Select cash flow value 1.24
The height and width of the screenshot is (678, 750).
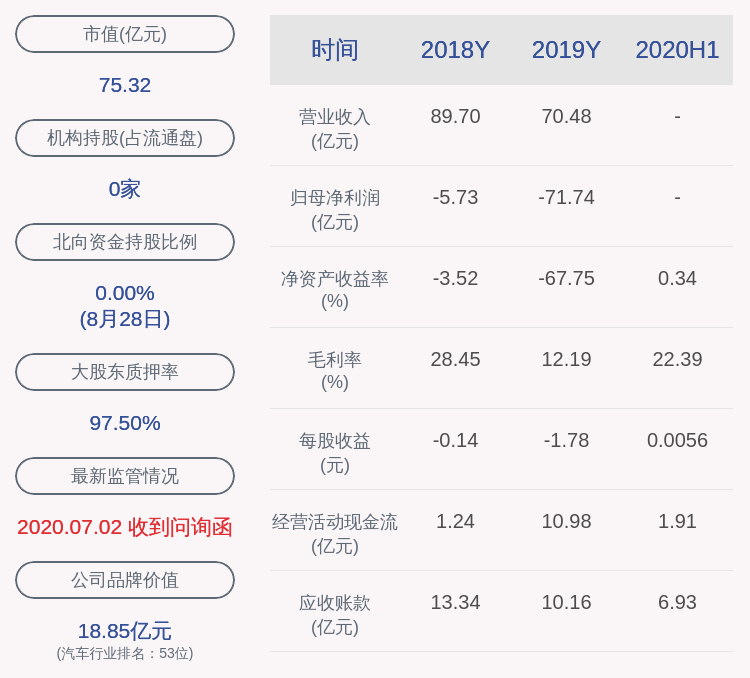[x=455, y=521]
